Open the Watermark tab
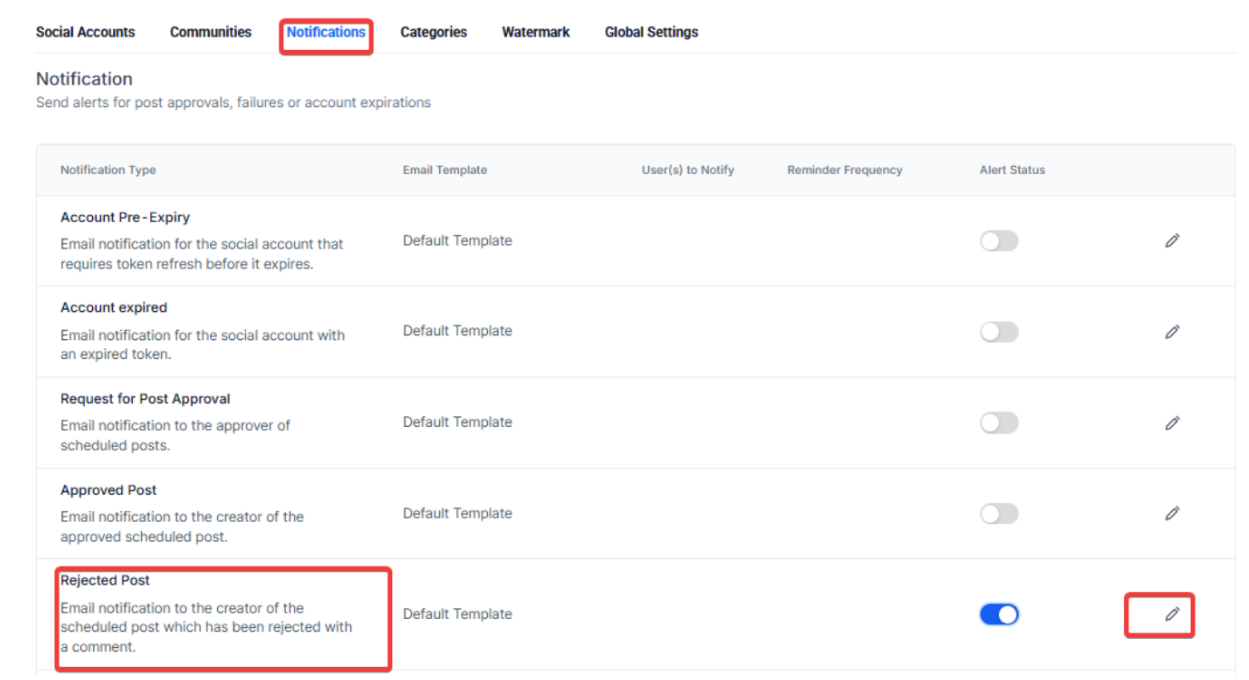Image resolution: width=1249 pixels, height=680 pixels. click(x=535, y=32)
